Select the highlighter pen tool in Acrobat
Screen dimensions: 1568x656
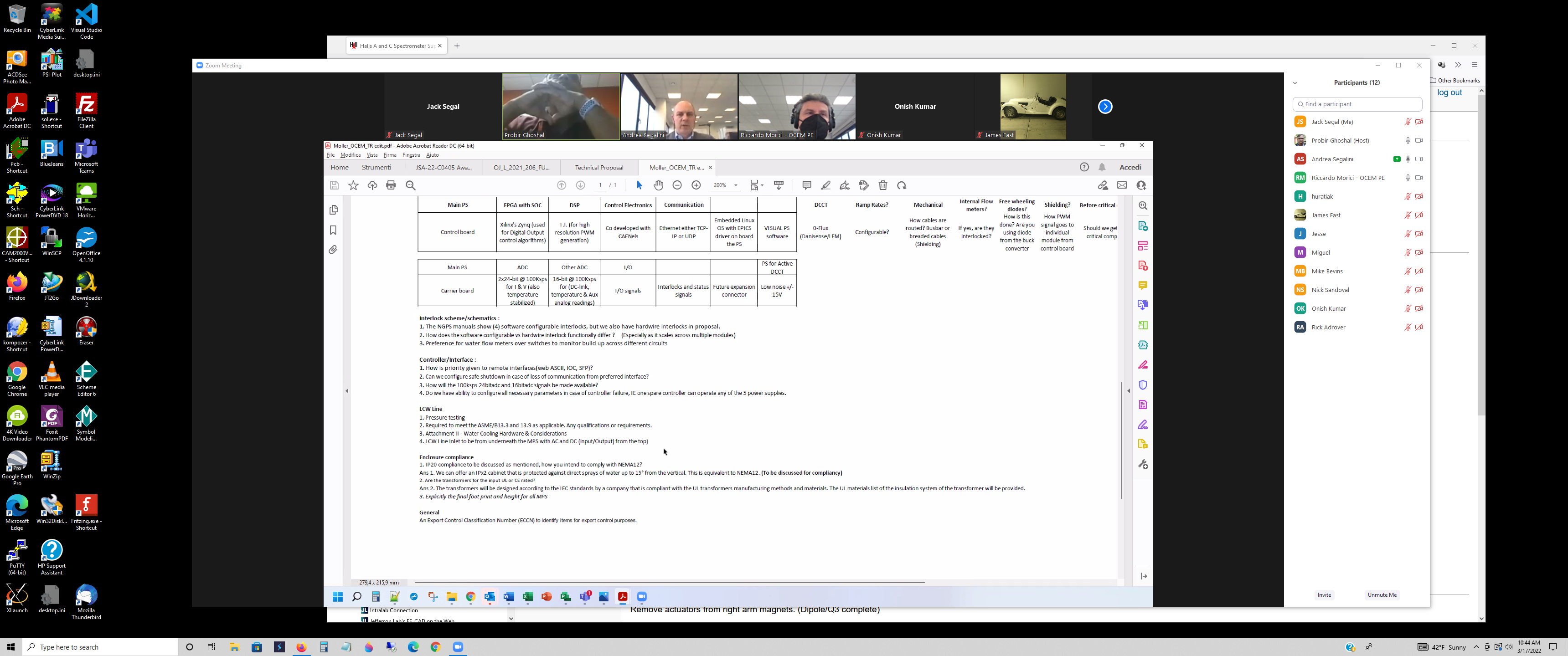[825, 185]
